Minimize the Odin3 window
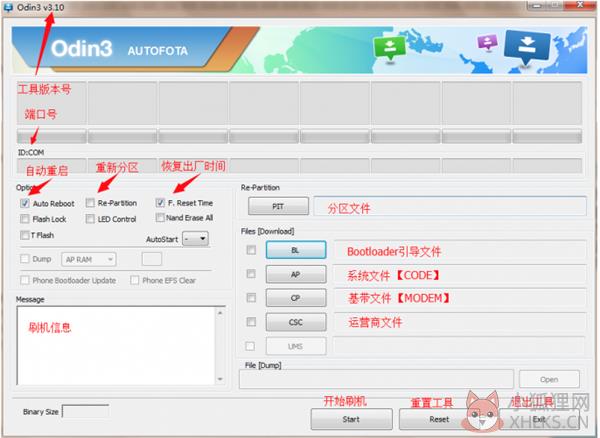The height and width of the screenshot is (438, 600). 536,5
